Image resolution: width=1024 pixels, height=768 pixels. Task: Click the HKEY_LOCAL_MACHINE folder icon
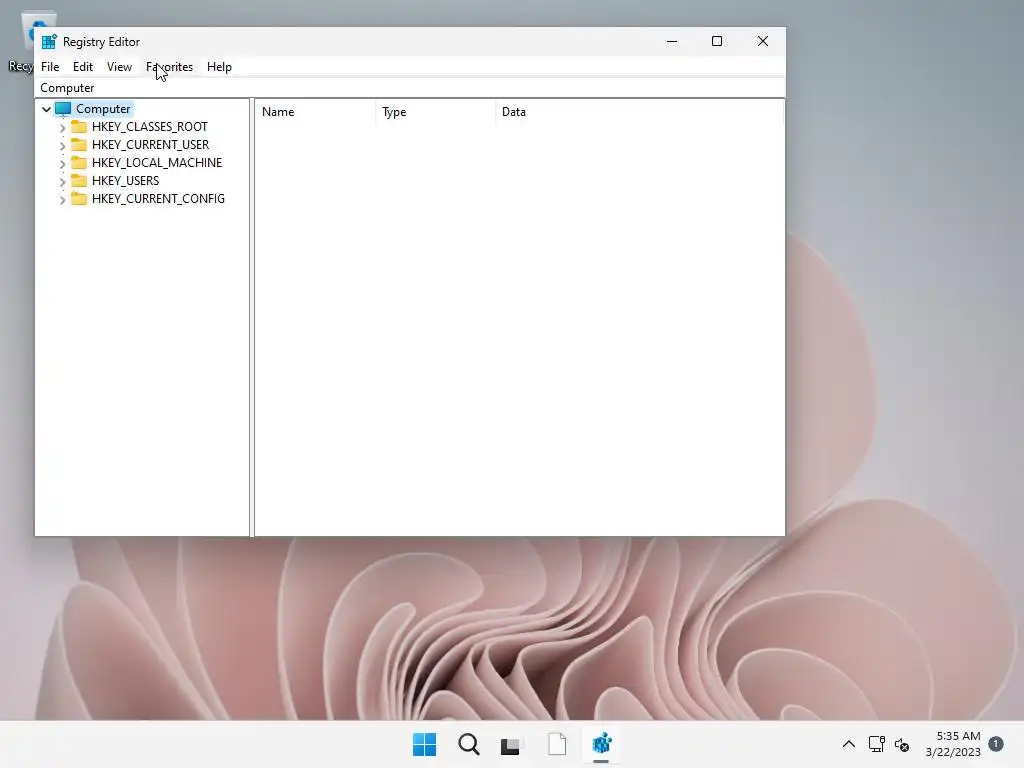pyautogui.click(x=79, y=162)
